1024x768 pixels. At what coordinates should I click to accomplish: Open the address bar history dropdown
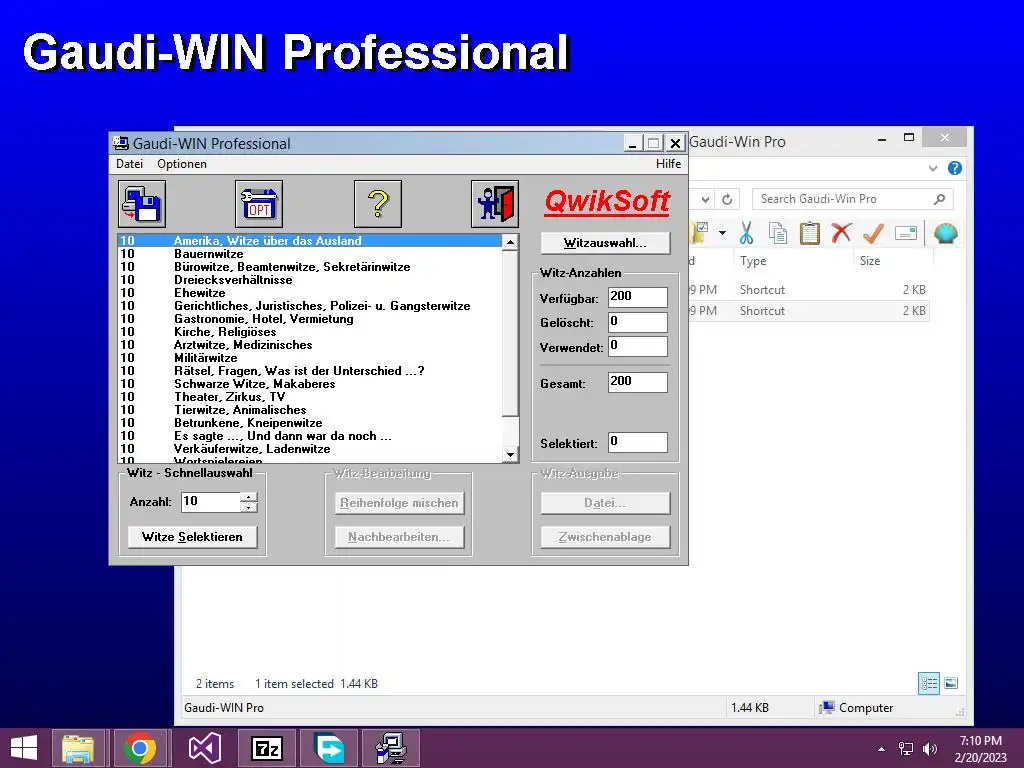[x=705, y=199]
